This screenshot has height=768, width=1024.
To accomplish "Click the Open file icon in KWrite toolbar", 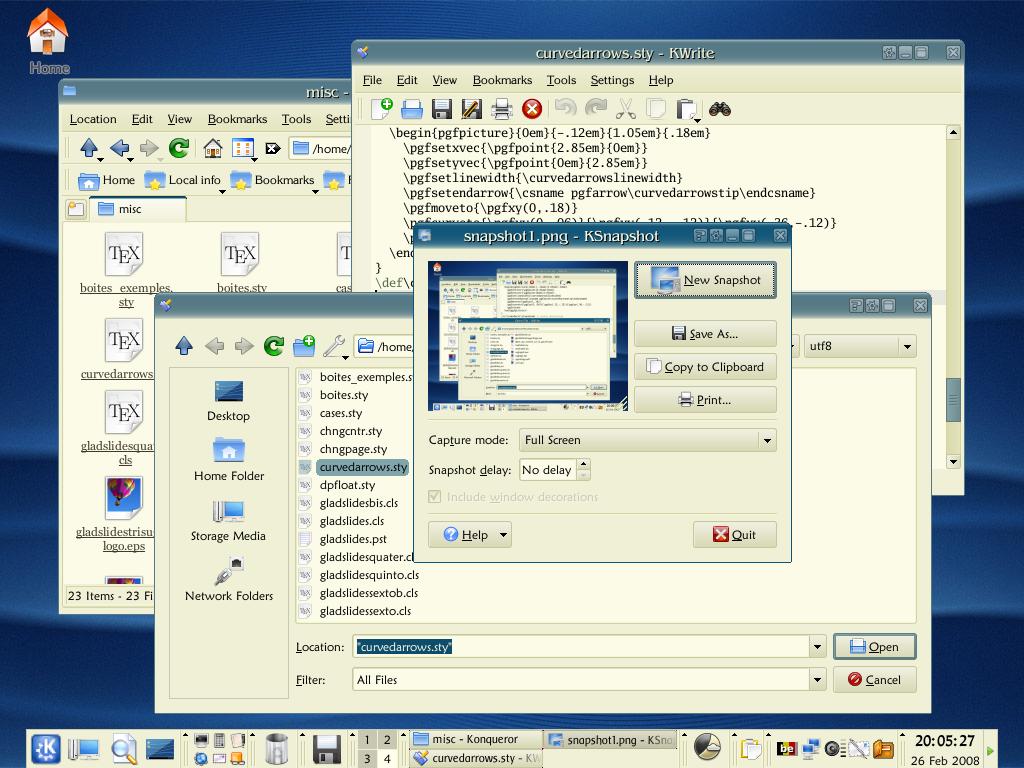I will [411, 109].
